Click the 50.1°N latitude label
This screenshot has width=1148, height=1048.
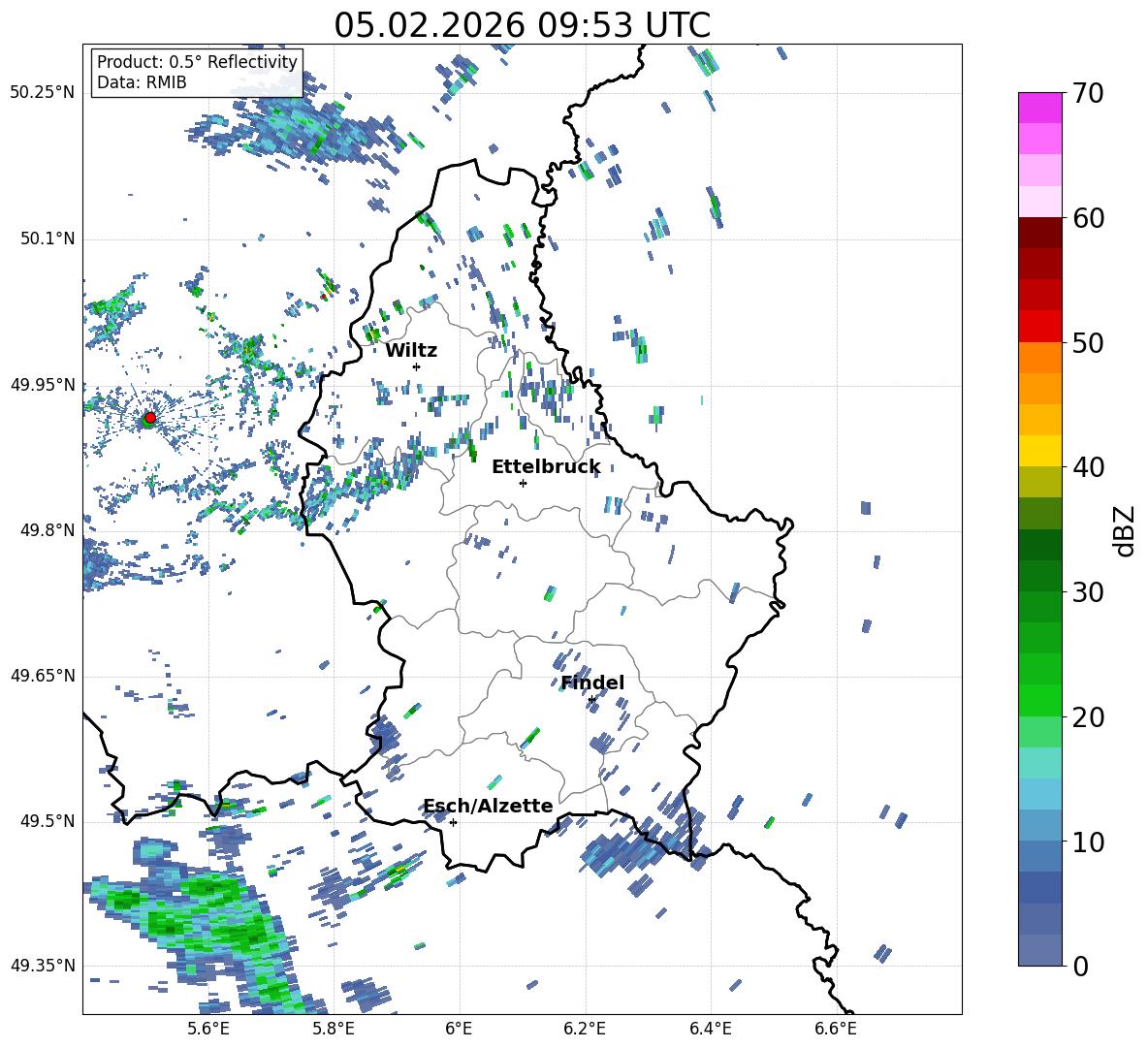click(x=47, y=239)
